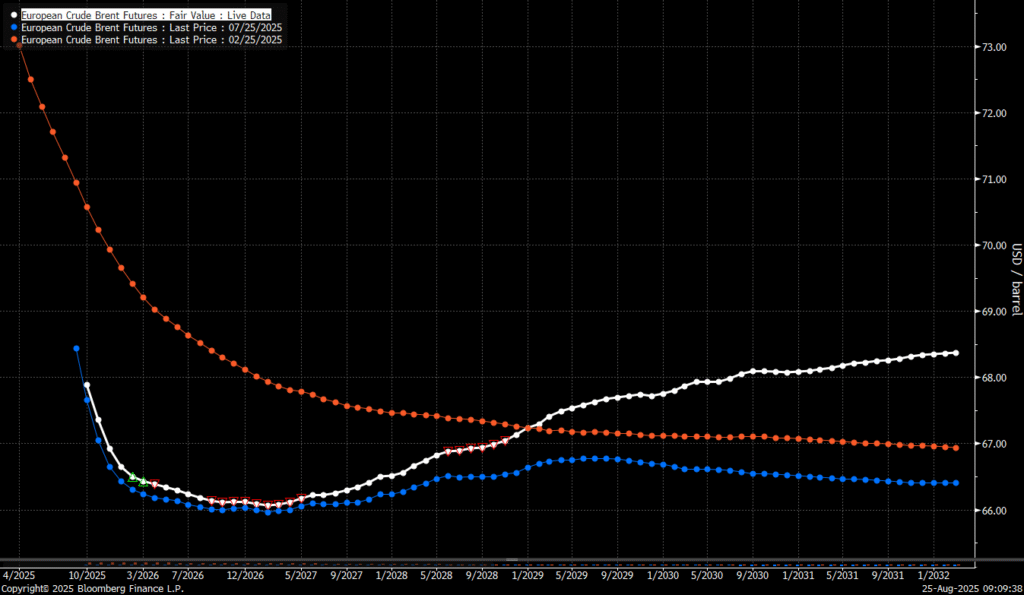The width and height of the screenshot is (1024, 595).
Task: Click the 69.00 y-axis label
Action: pos(994,312)
